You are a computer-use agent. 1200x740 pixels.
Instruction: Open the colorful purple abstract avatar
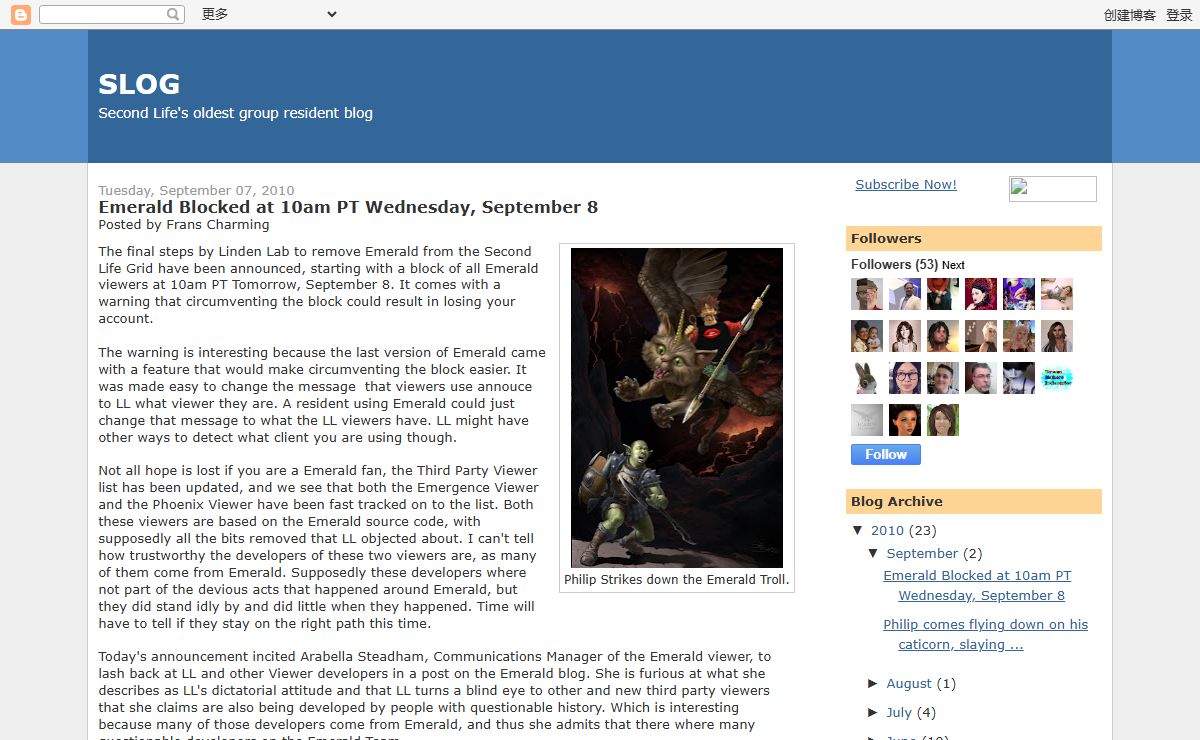click(x=1019, y=294)
